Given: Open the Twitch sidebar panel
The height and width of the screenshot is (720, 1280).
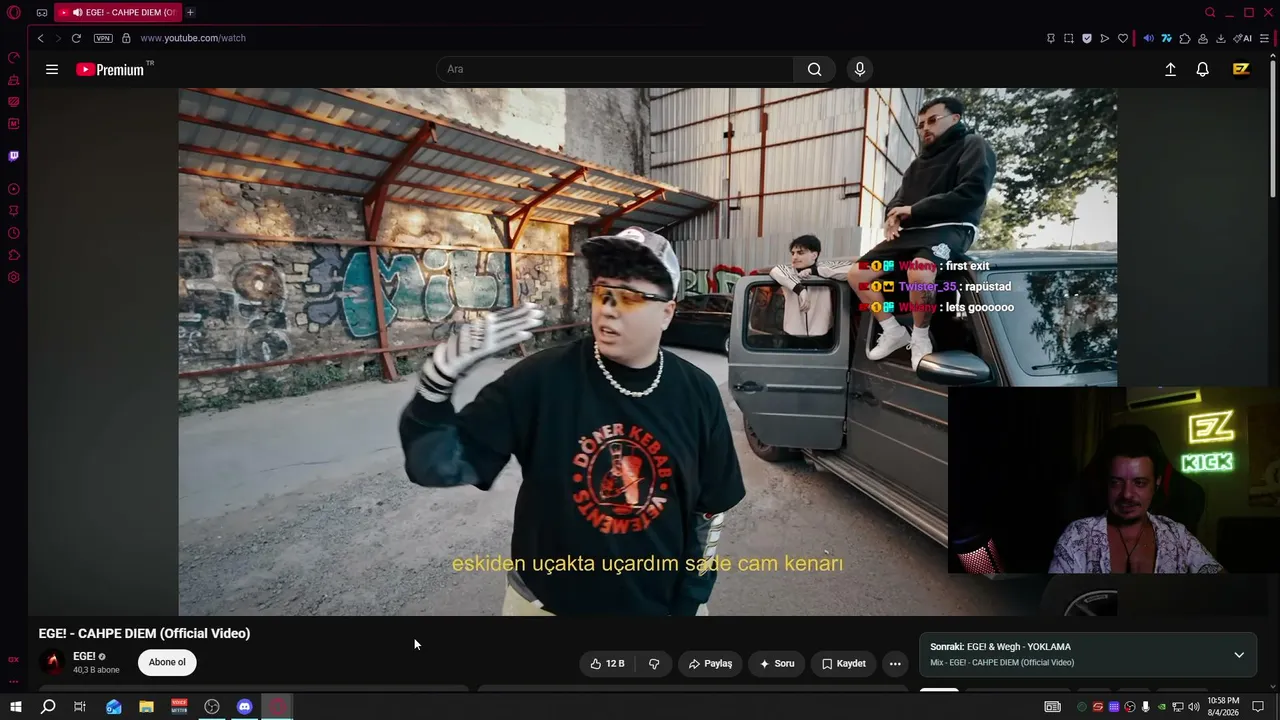Looking at the screenshot, I should pyautogui.click(x=14, y=156).
